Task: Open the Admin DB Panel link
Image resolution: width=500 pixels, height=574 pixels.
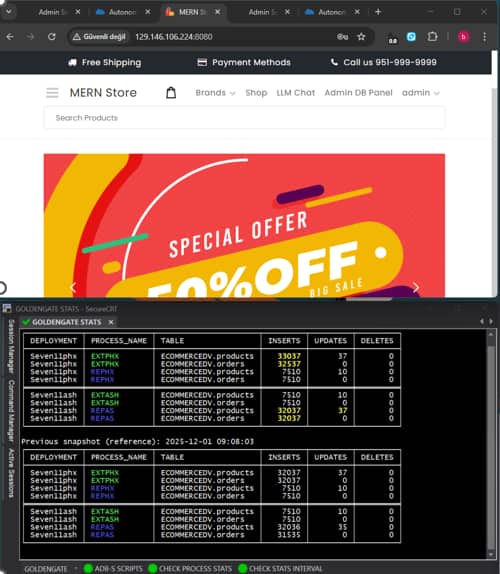Action: [x=358, y=93]
